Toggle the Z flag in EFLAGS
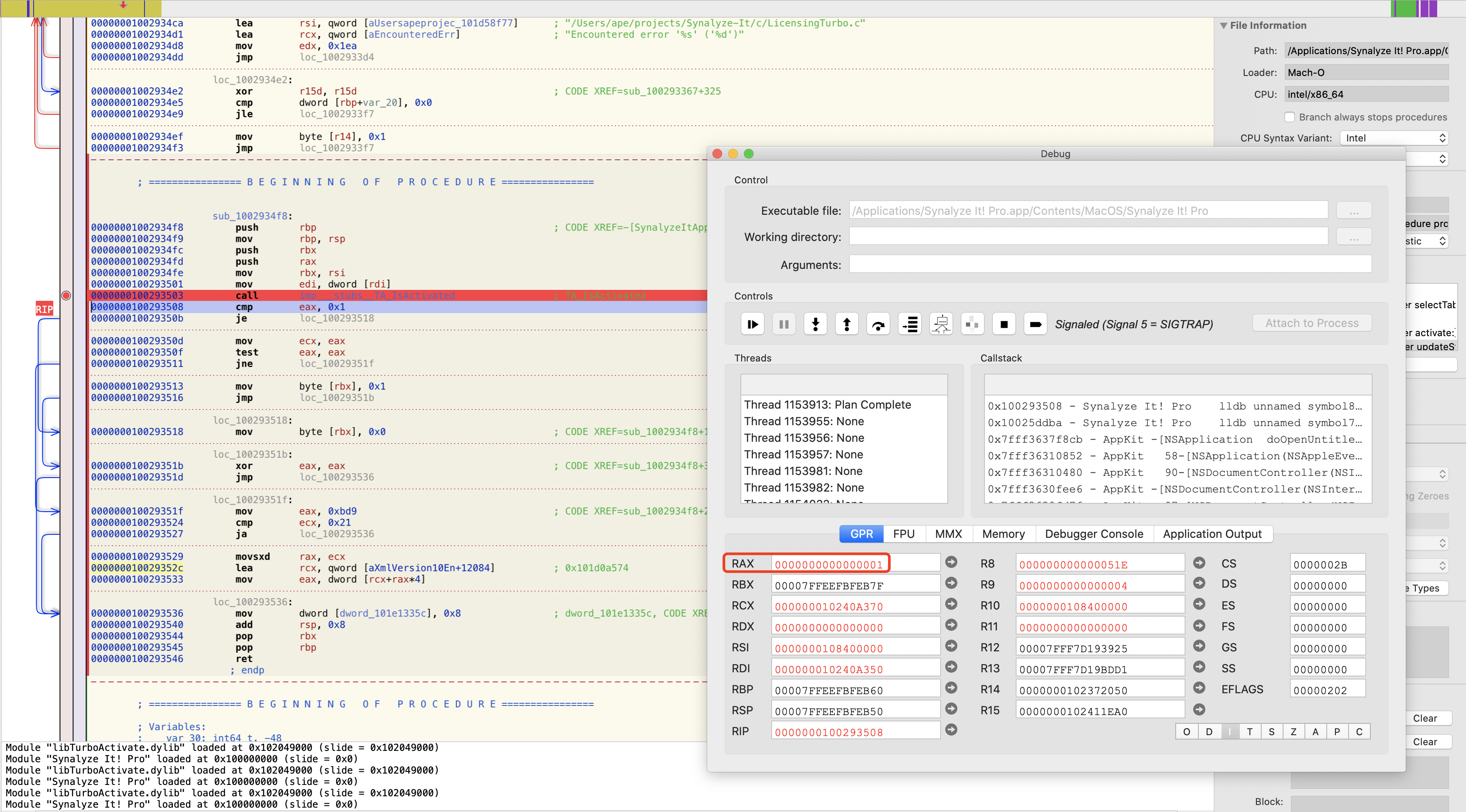This screenshot has height=812, width=1466. point(1293,731)
